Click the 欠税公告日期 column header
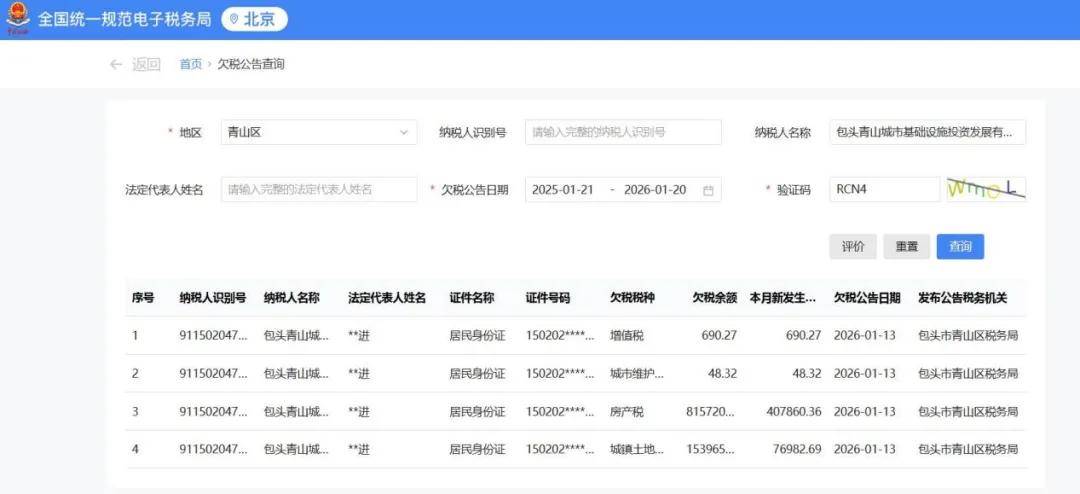 click(866, 298)
